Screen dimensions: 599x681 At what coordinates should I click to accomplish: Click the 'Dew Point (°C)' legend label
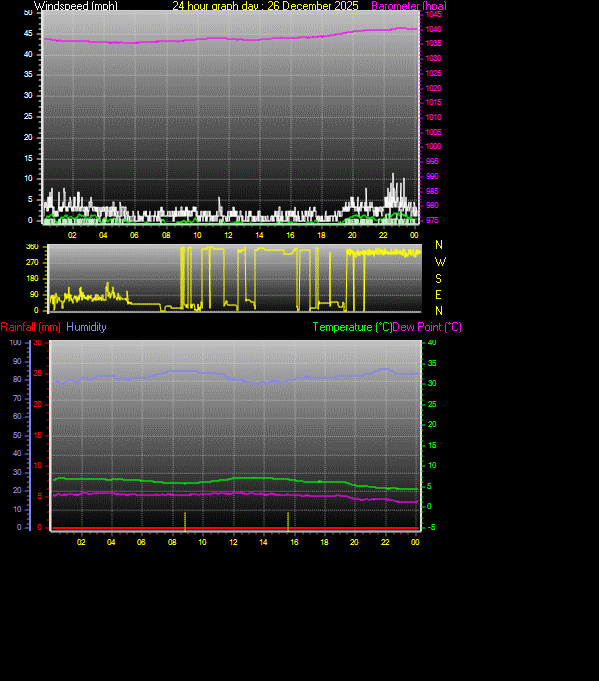427,327
